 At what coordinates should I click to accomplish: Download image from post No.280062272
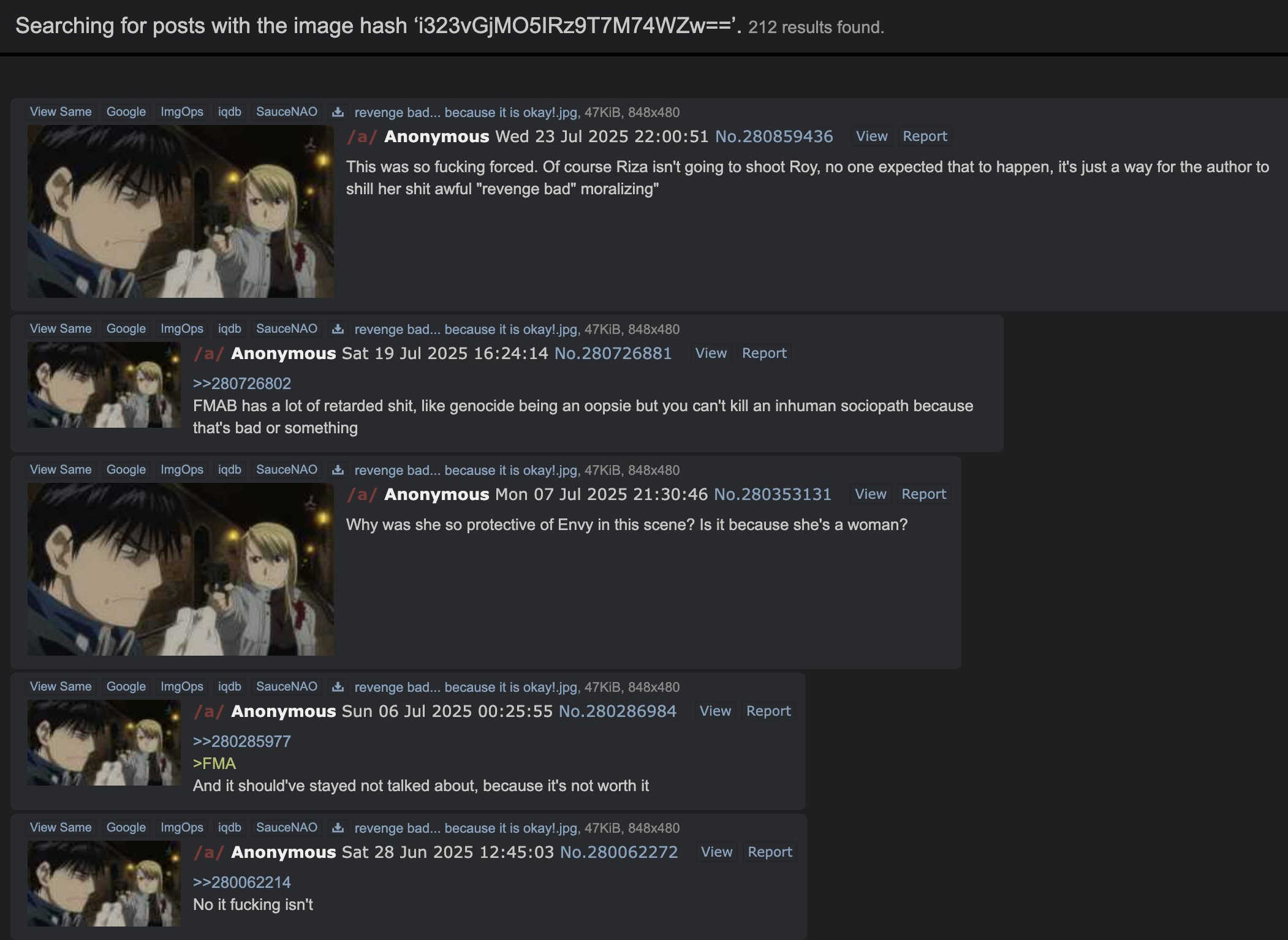(338, 828)
